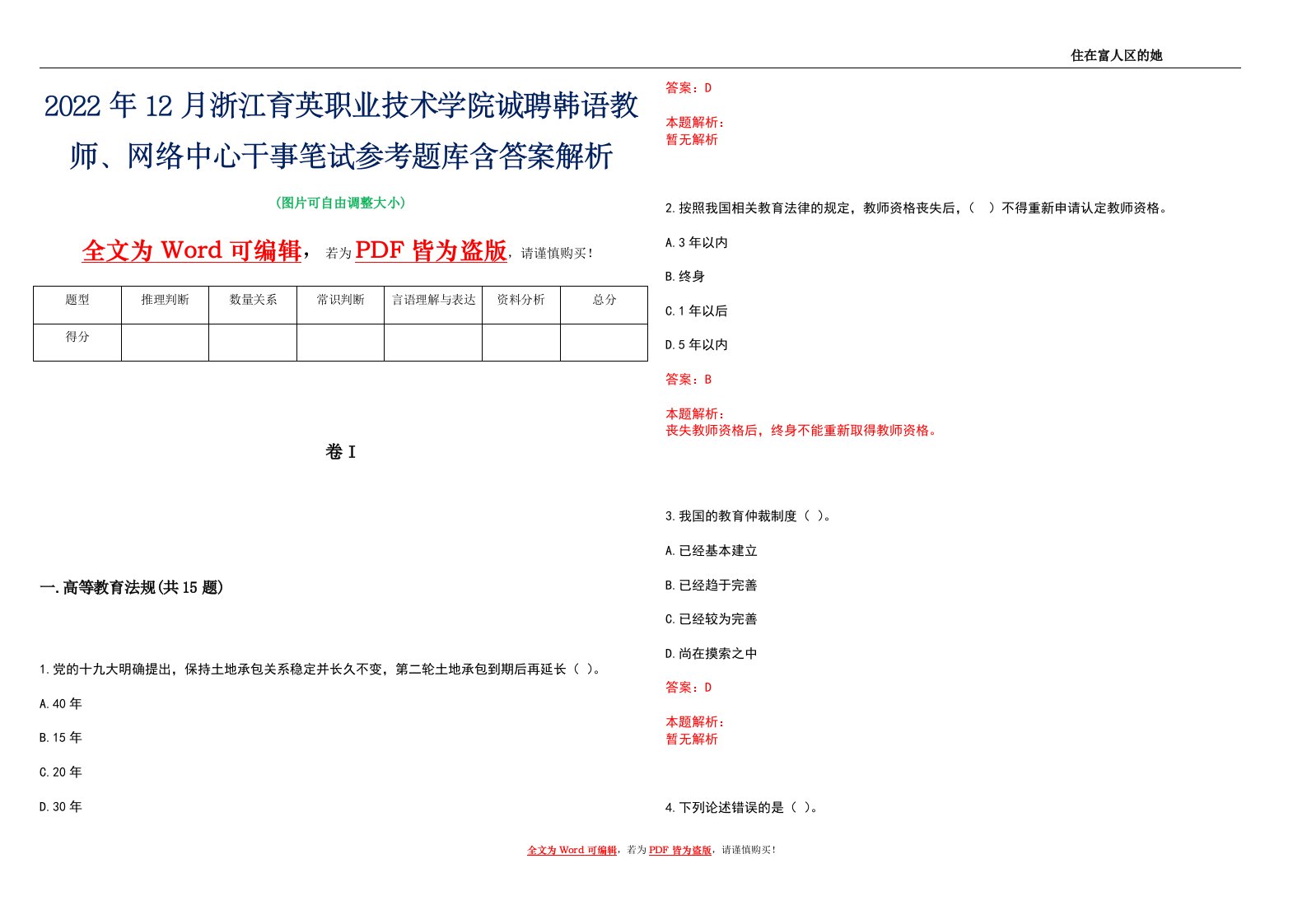Open the footer link PDF 皆为盗版
This screenshot has width=1307, height=924.
pyautogui.click(x=680, y=851)
